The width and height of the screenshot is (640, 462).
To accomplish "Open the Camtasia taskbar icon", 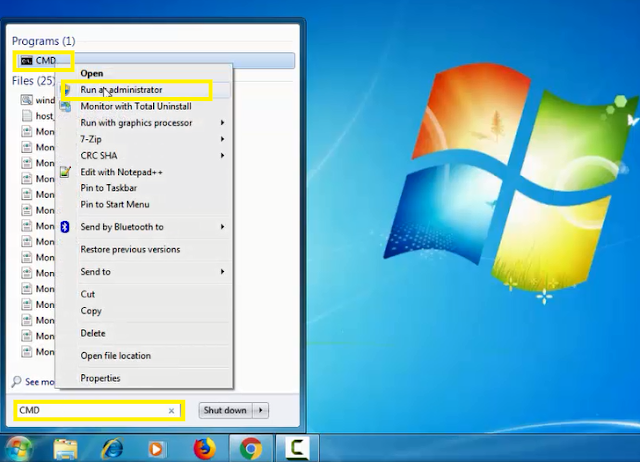I will click(297, 448).
